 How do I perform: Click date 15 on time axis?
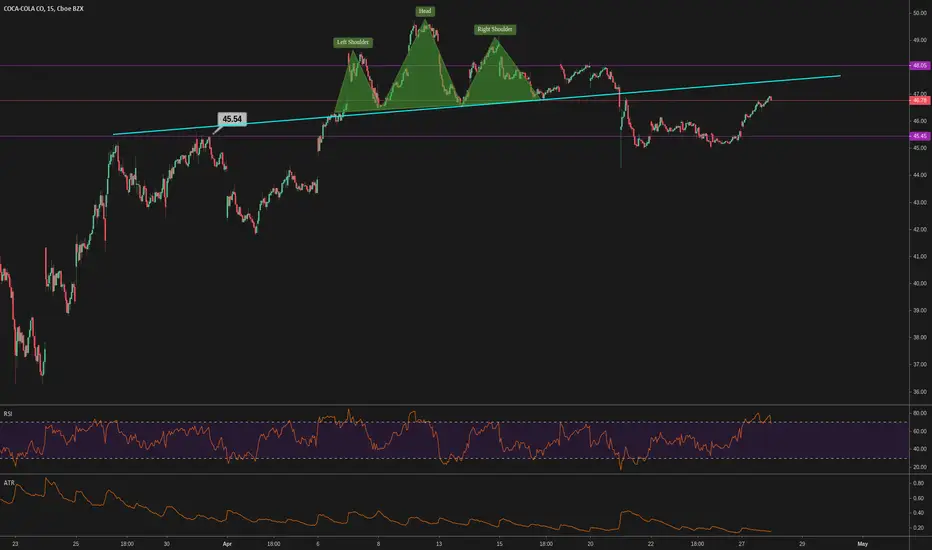(499, 543)
